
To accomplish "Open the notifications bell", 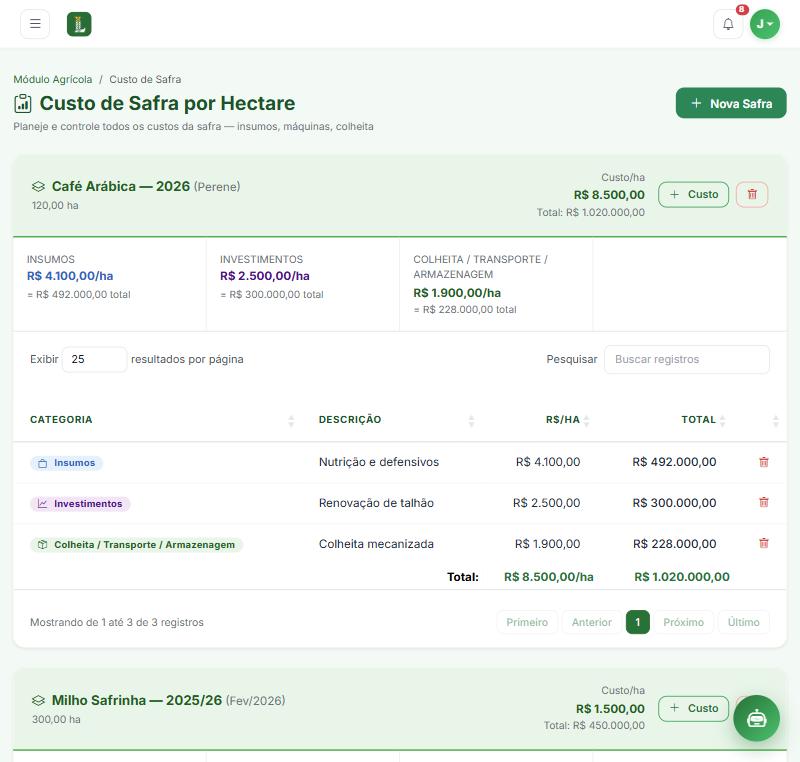I will (728, 24).
